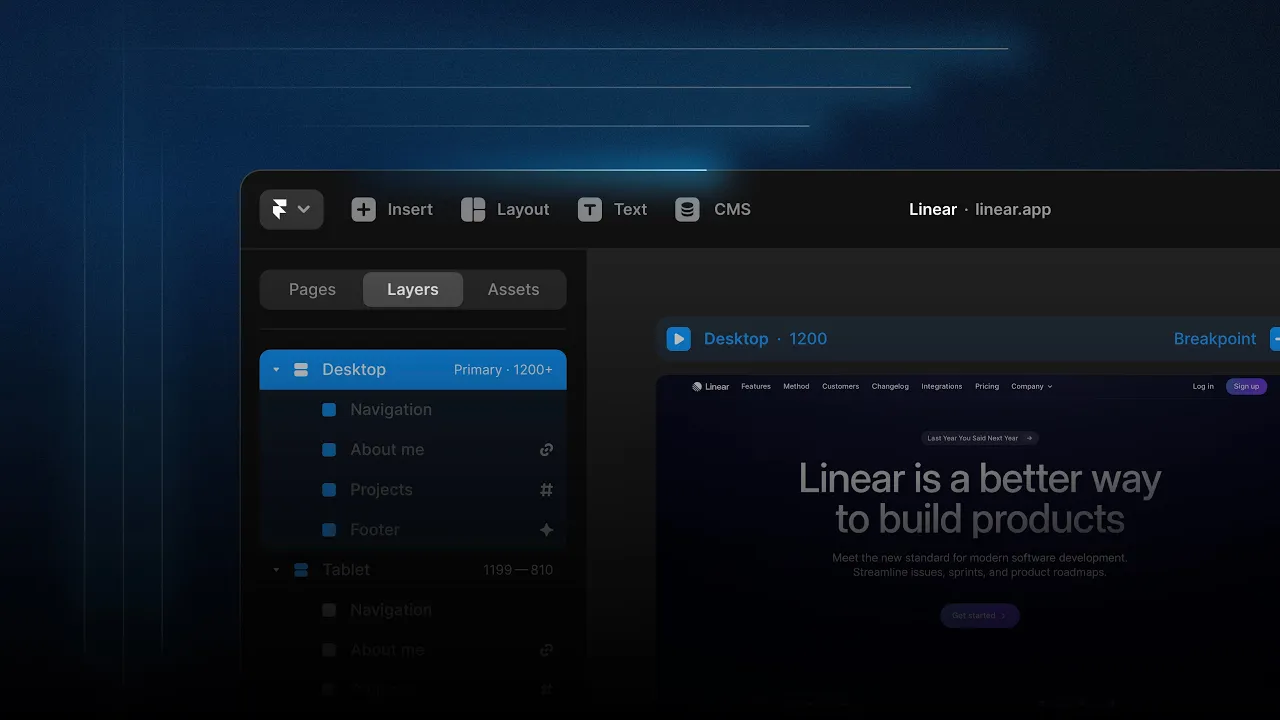Click the Breakpoint button on canvas
This screenshot has height=720, width=1280.
click(x=1215, y=339)
